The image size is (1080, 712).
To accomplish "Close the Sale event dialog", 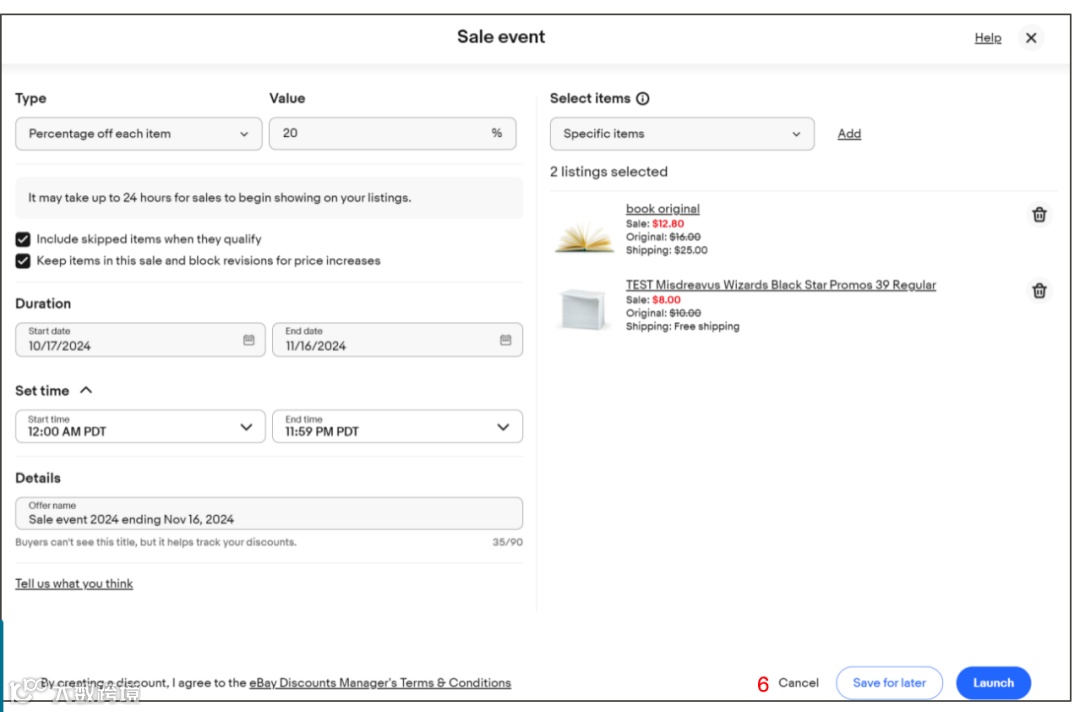I will [x=1031, y=38].
